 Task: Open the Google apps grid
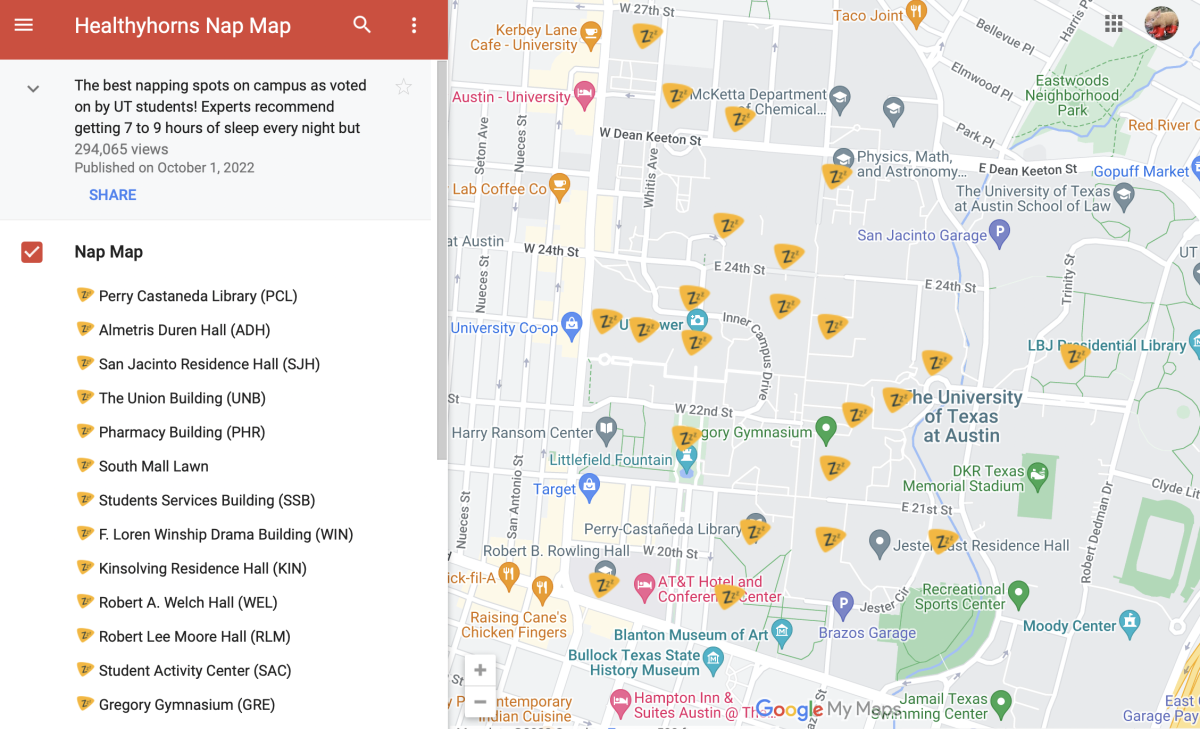[x=1114, y=24]
